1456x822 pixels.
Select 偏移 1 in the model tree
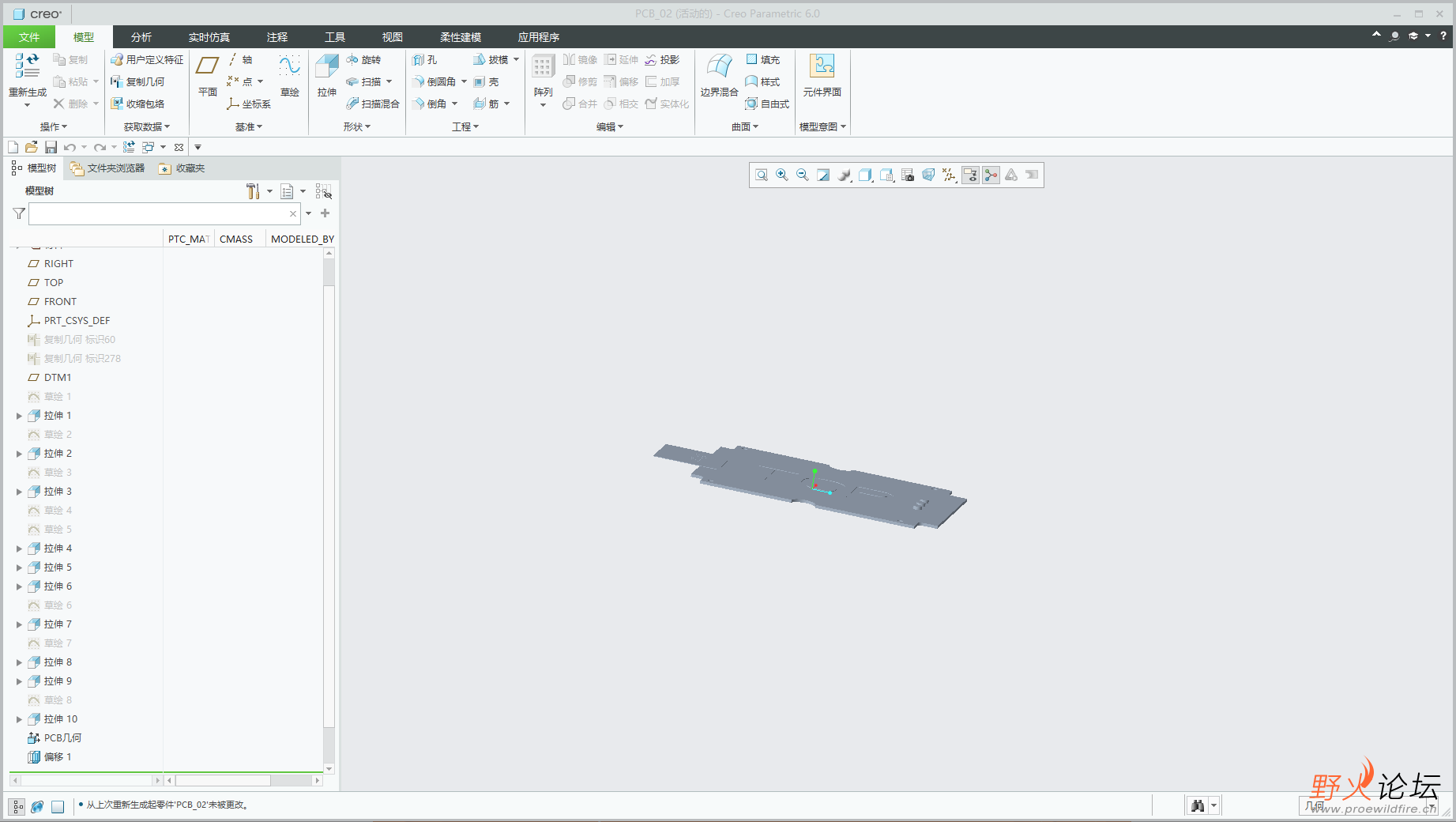click(x=50, y=757)
